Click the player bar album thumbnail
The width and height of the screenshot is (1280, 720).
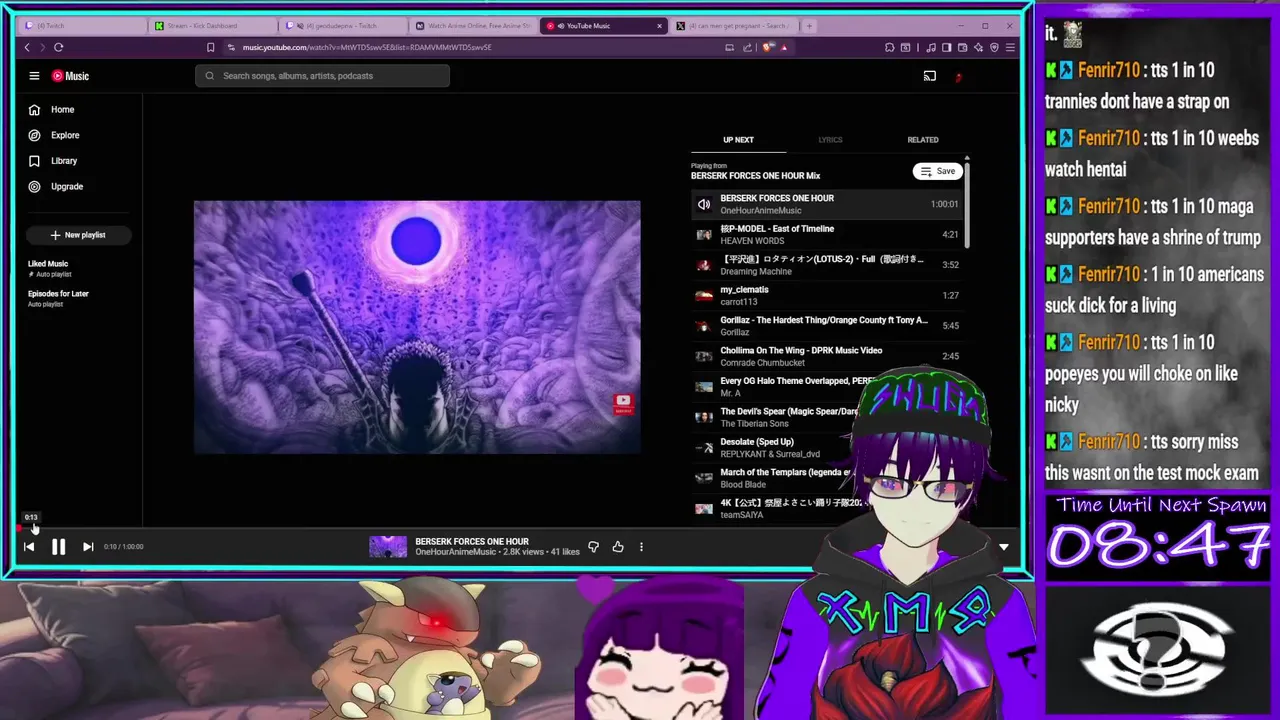(x=388, y=547)
